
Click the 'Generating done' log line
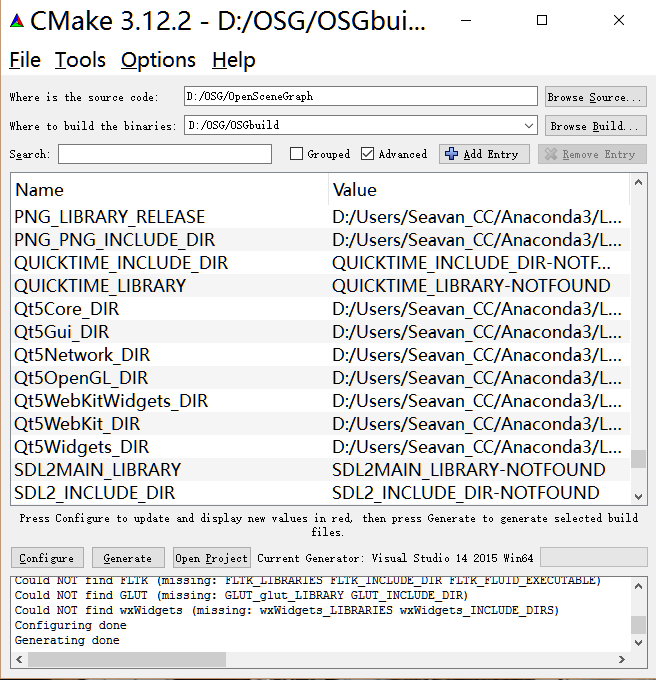(x=67, y=640)
